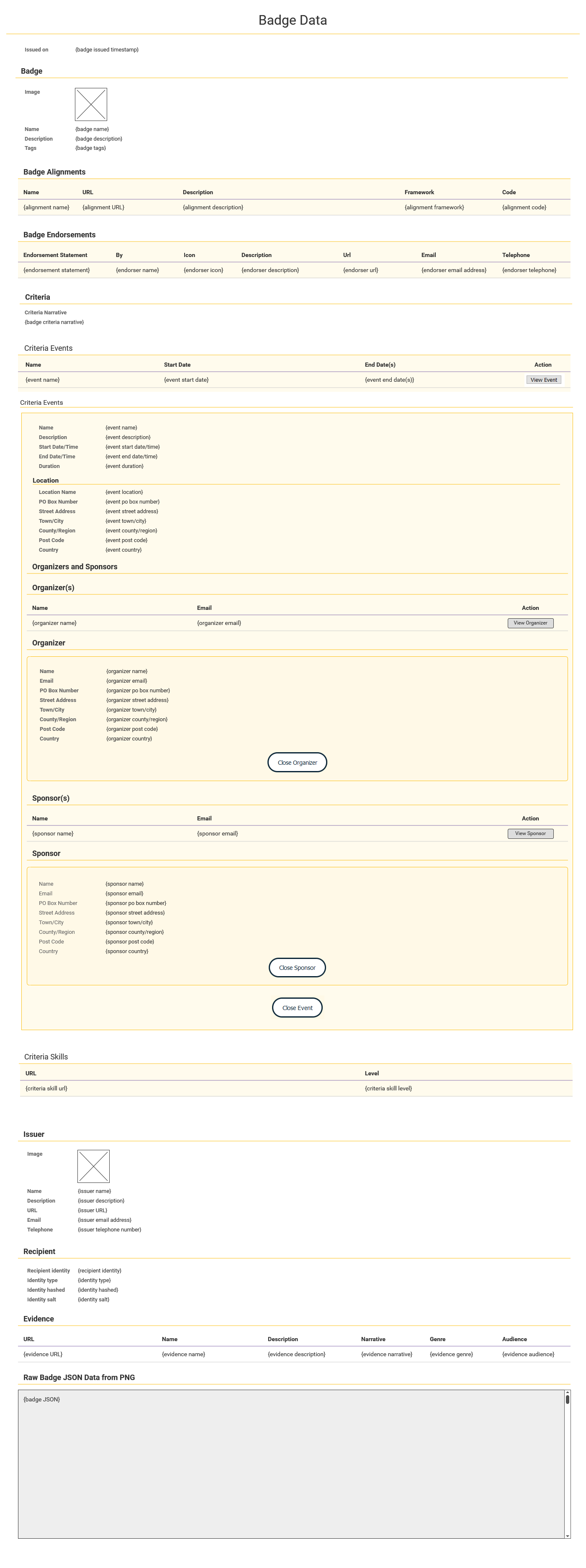Click the View Organizer button
This screenshot has width=586, height=1568.
pyautogui.click(x=530, y=623)
